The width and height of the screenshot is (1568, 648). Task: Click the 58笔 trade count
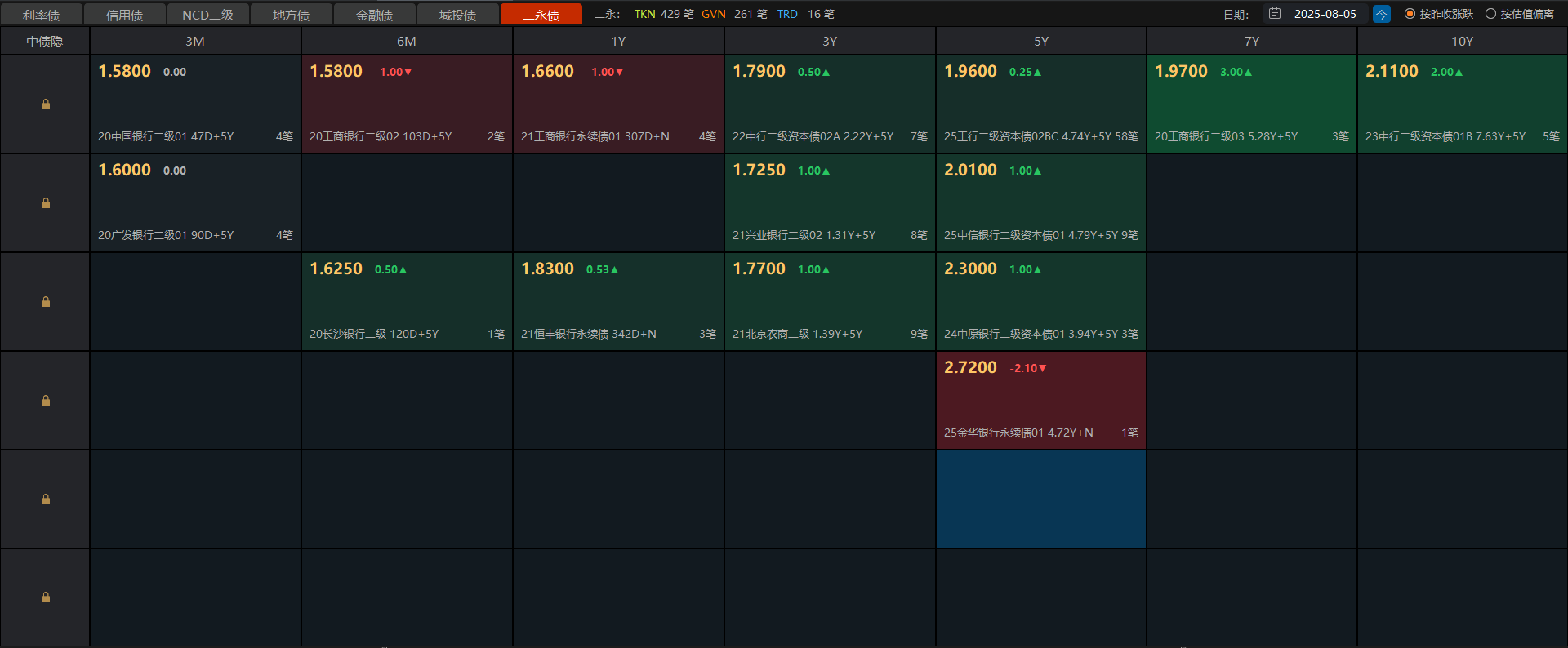click(1126, 136)
